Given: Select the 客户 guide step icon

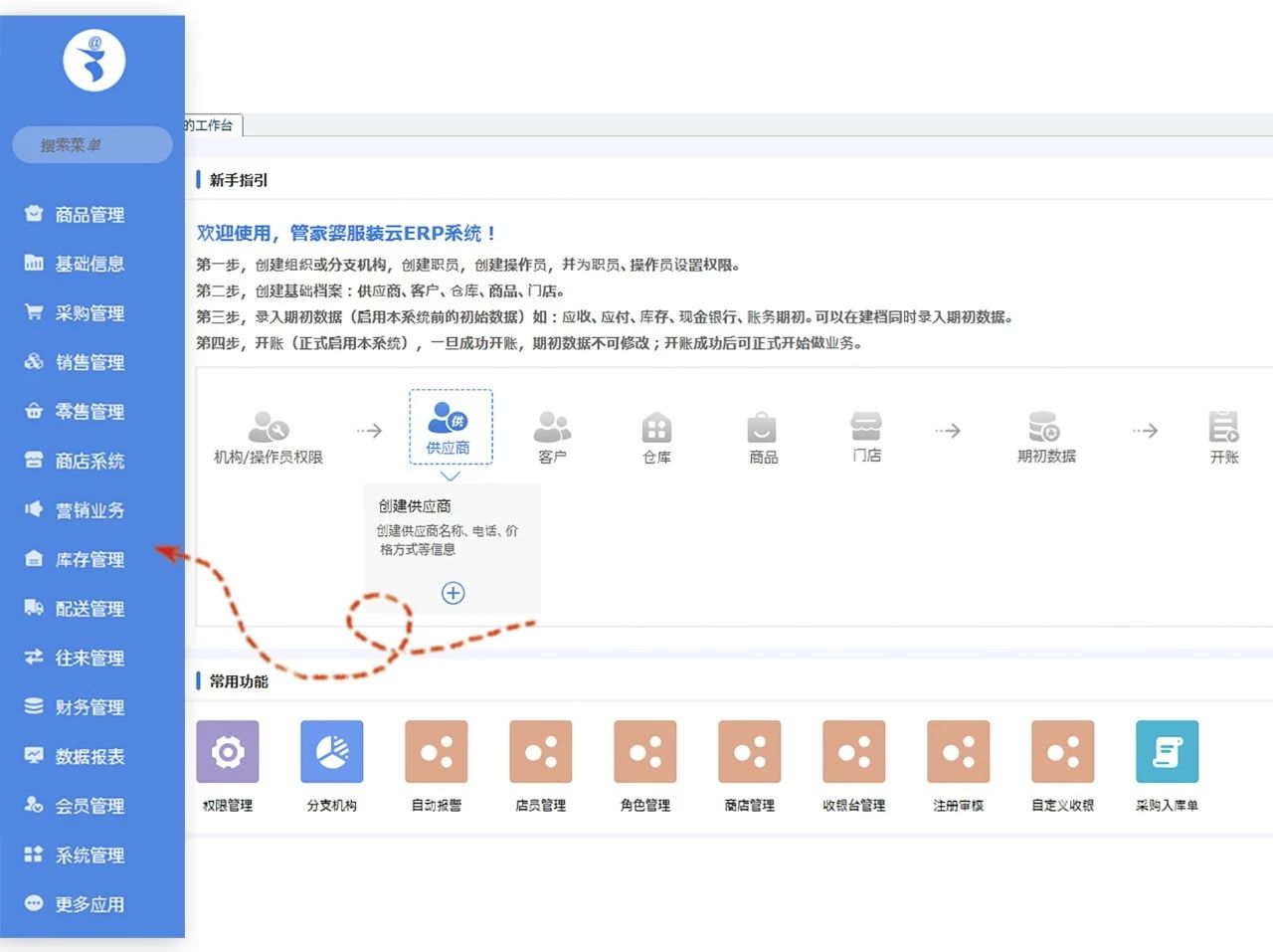Looking at the screenshot, I should 552,426.
